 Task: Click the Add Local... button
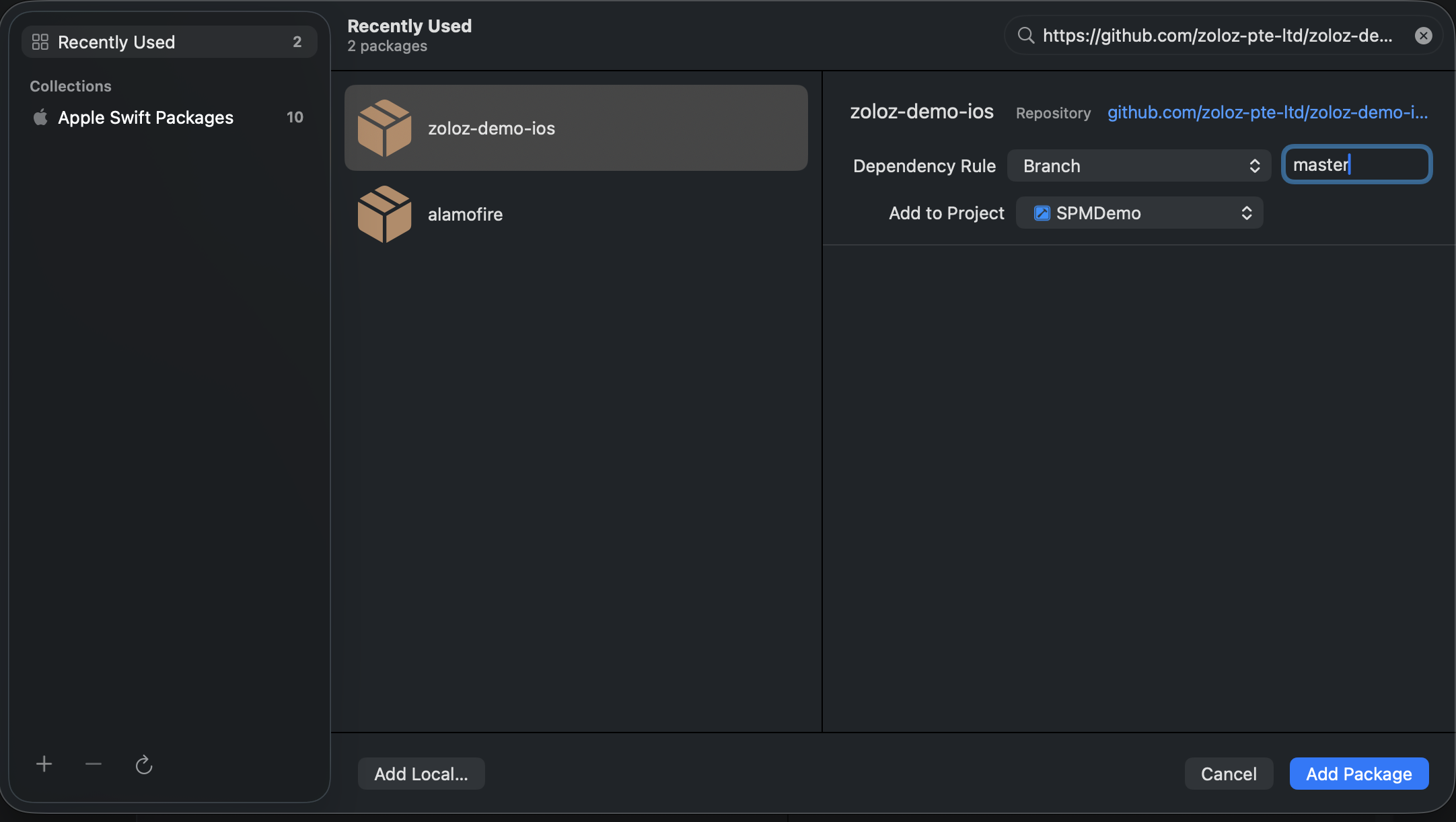tap(421, 774)
